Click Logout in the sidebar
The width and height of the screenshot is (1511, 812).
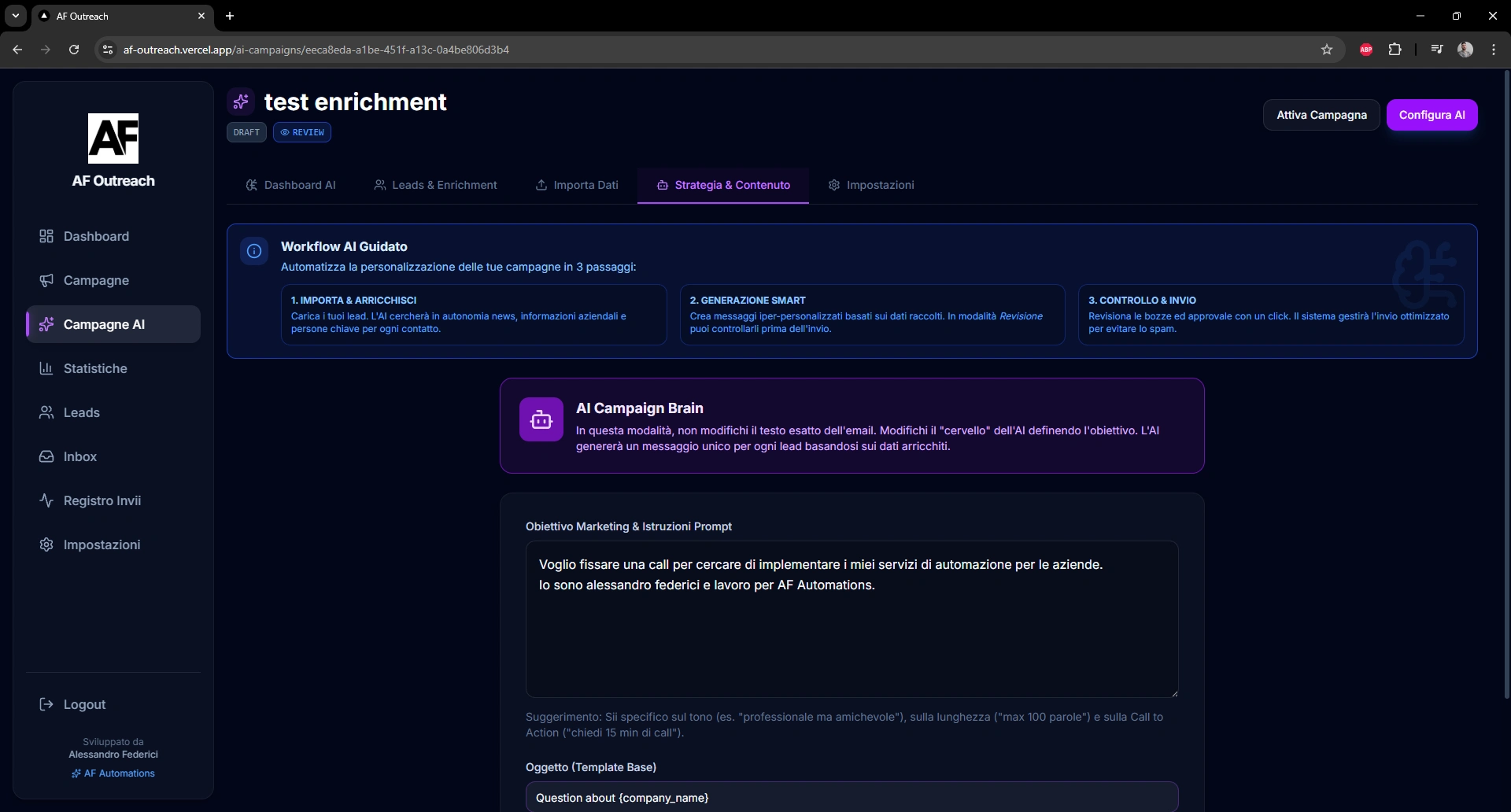pyautogui.click(x=113, y=704)
